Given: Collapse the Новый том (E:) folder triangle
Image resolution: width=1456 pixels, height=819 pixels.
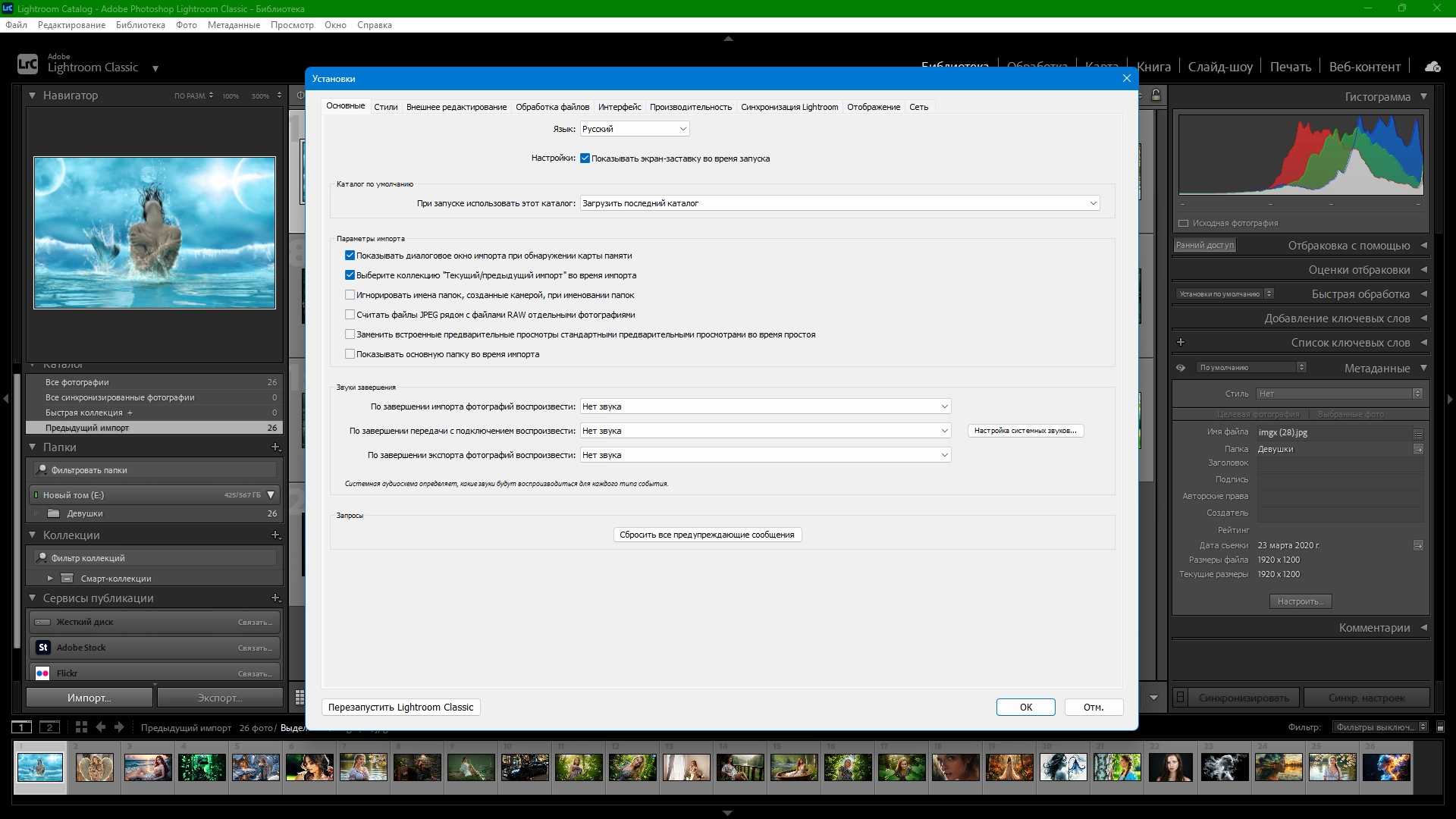Looking at the screenshot, I should 270,494.
